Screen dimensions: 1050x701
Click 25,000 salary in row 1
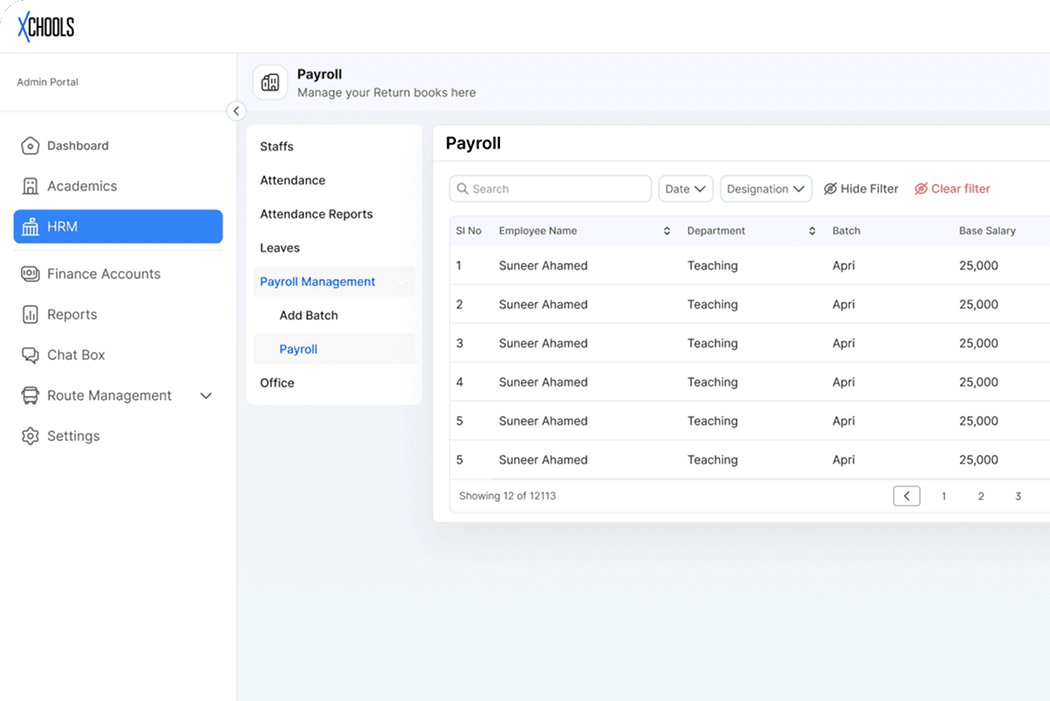(x=978, y=266)
